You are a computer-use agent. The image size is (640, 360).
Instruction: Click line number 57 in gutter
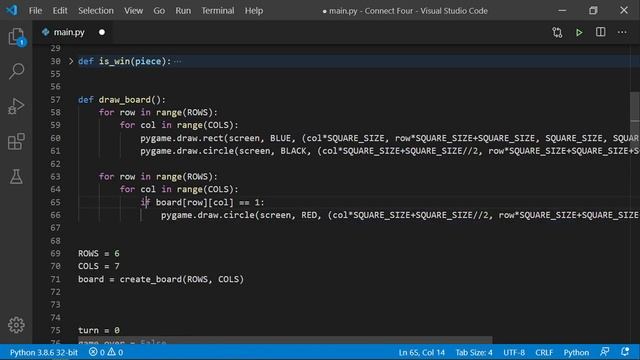(55, 100)
